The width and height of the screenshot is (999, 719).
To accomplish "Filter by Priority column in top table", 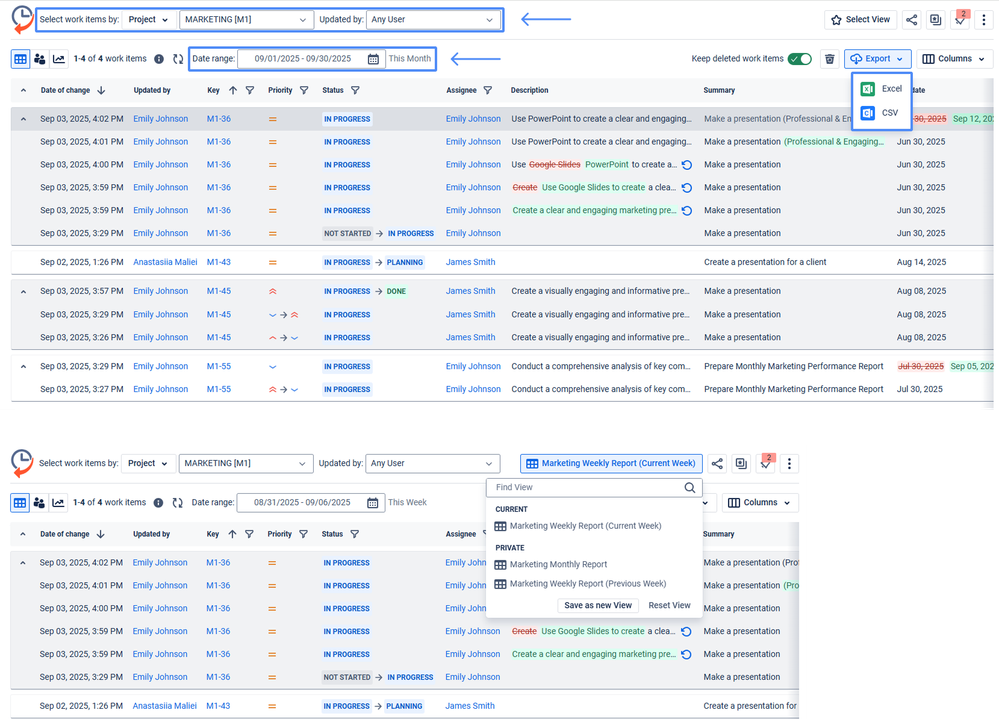I will [304, 90].
